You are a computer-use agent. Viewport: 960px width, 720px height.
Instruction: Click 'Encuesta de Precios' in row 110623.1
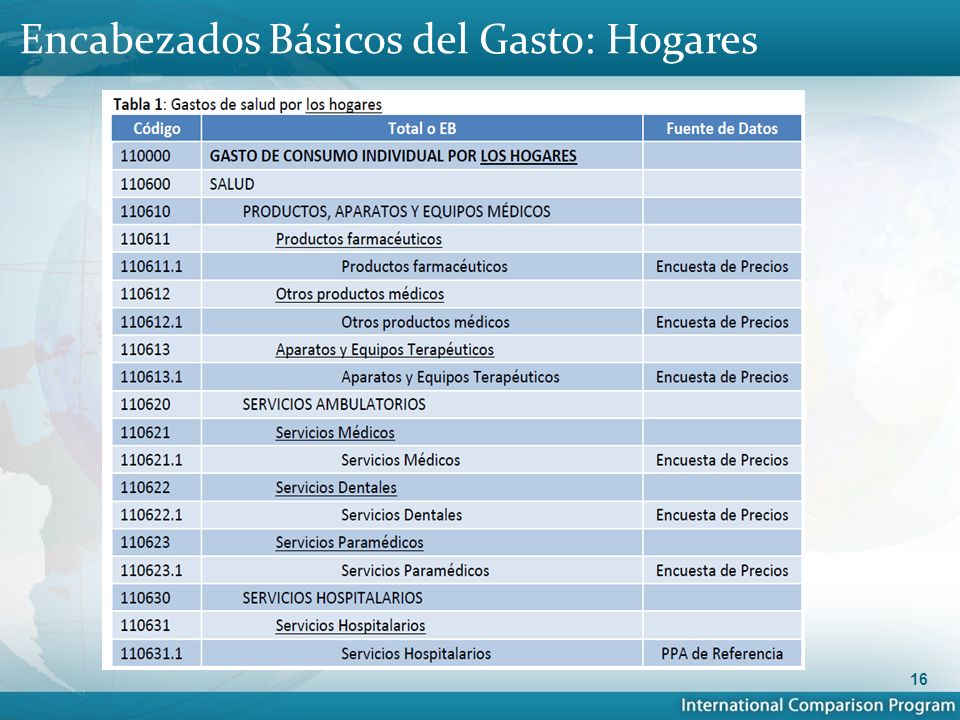point(722,571)
